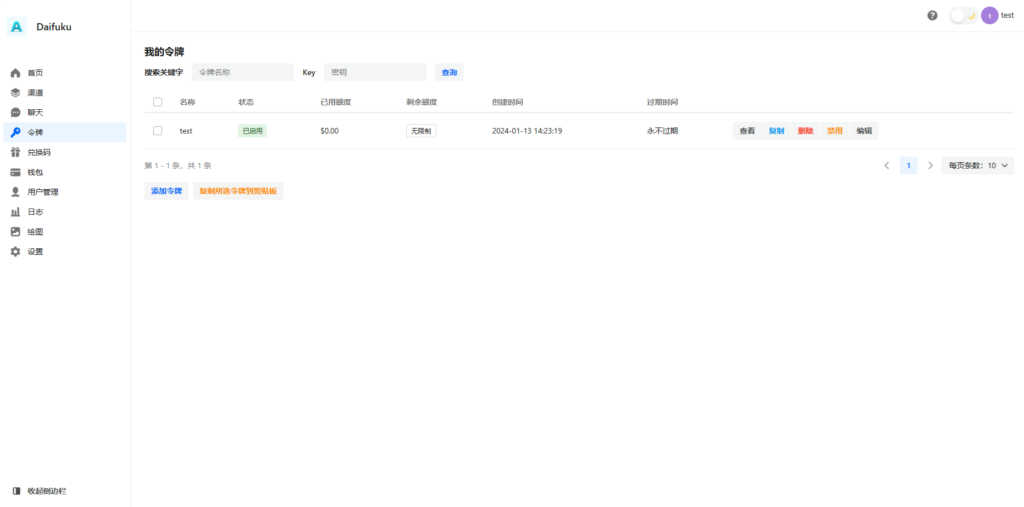The image size is (1024, 507).
Task: Open the logs bar chart icon
Action: tap(15, 212)
